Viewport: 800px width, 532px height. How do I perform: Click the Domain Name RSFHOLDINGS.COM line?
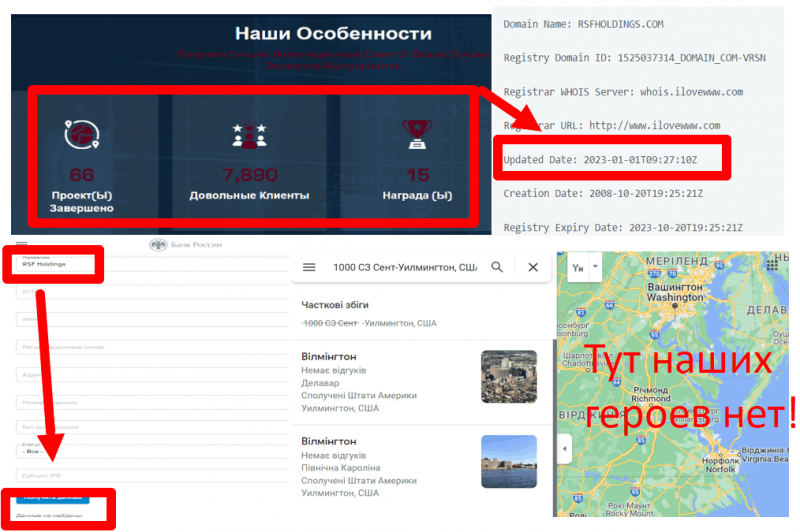click(583, 24)
